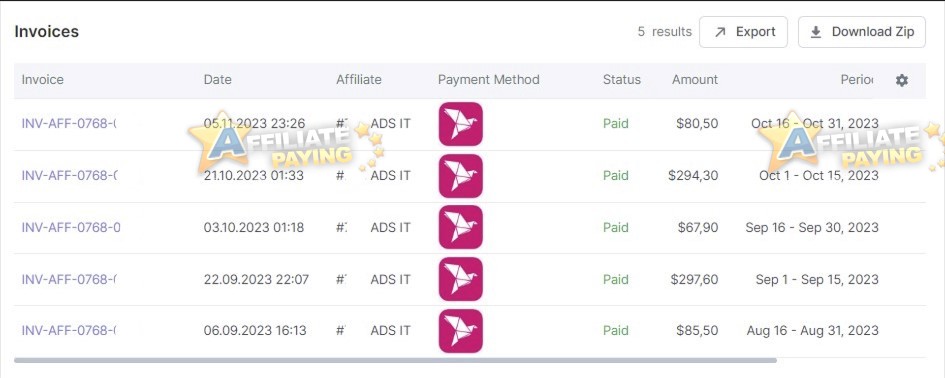This screenshot has width=945, height=378.
Task: Open the table settings gear icon
Action: pyautogui.click(x=902, y=80)
